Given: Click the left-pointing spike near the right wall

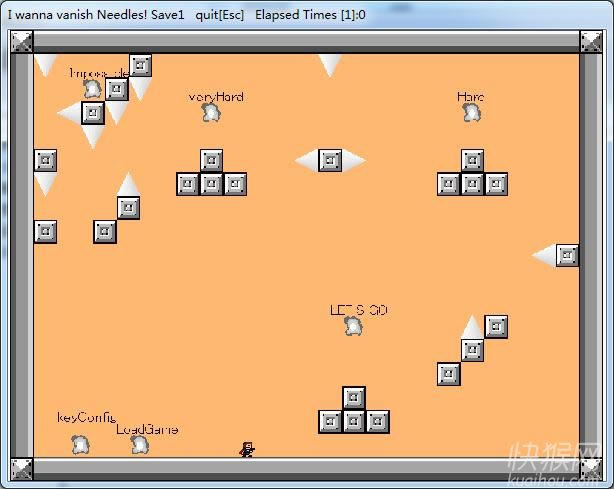Looking at the screenshot, I should coord(545,256).
